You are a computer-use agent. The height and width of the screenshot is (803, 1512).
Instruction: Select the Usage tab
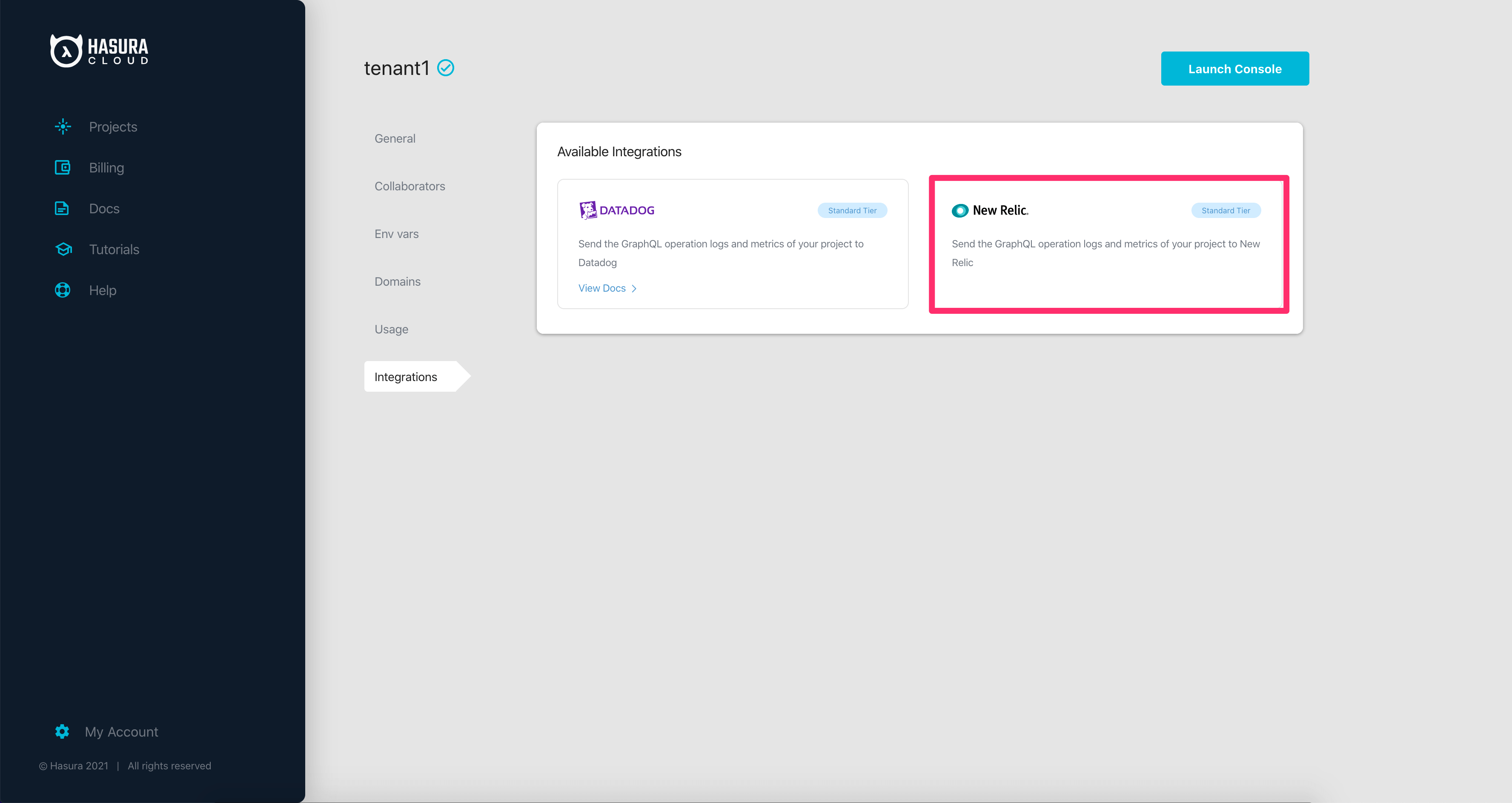pos(391,329)
